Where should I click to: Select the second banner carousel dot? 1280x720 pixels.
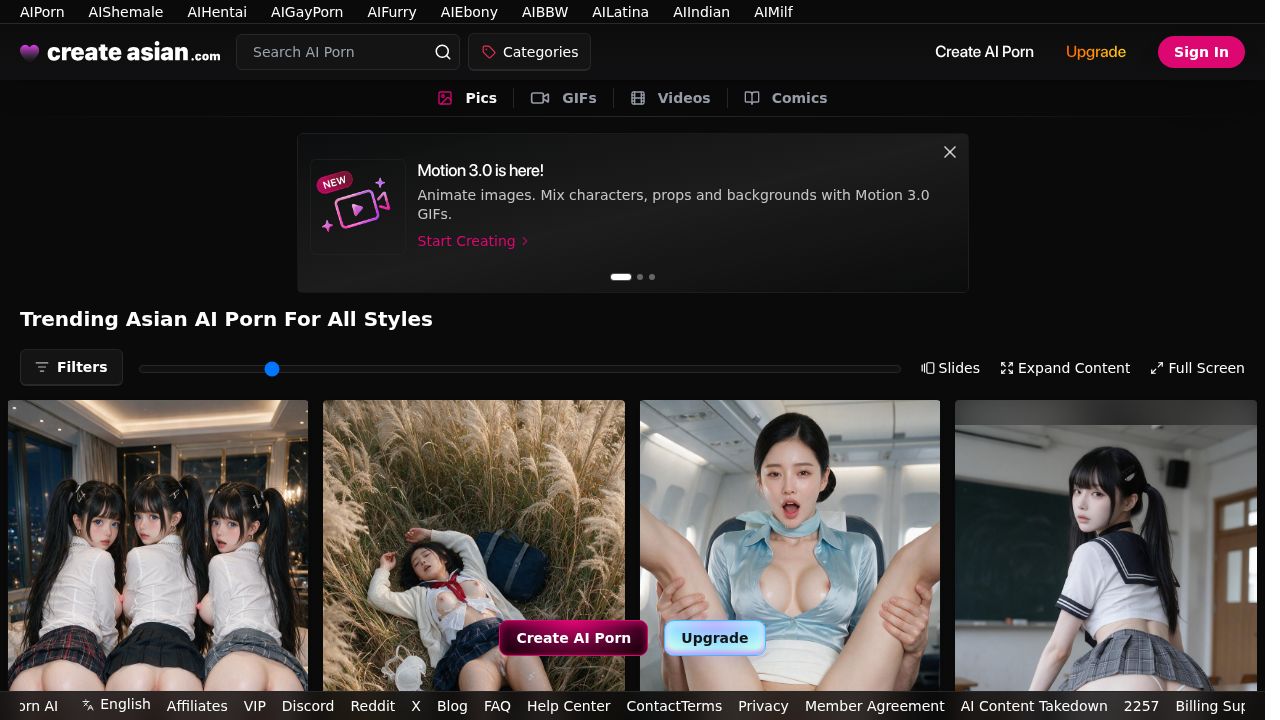click(x=640, y=277)
